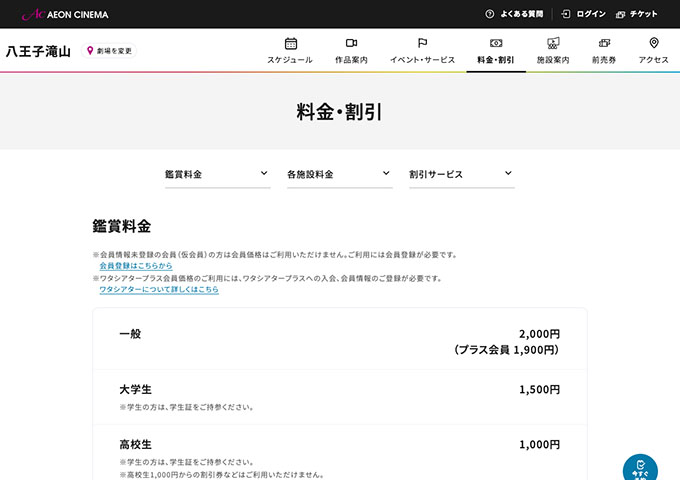The image size is (680, 480).
Task: Click the chevron beside 割引サービス
Action: click(x=508, y=173)
